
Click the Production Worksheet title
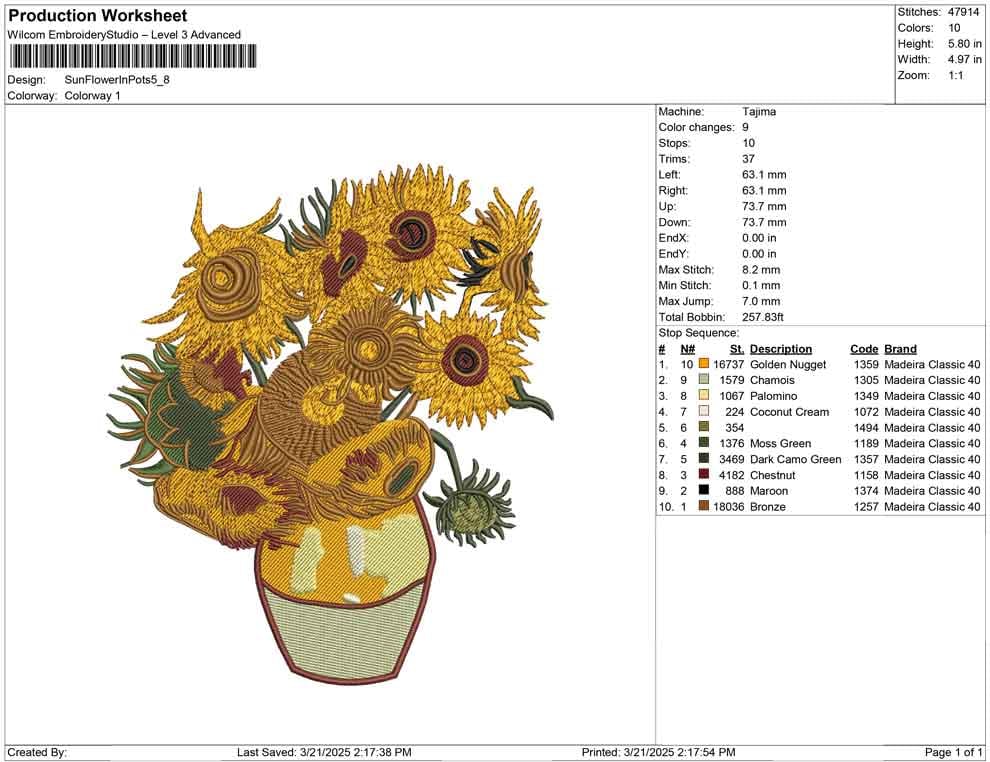tap(98, 16)
